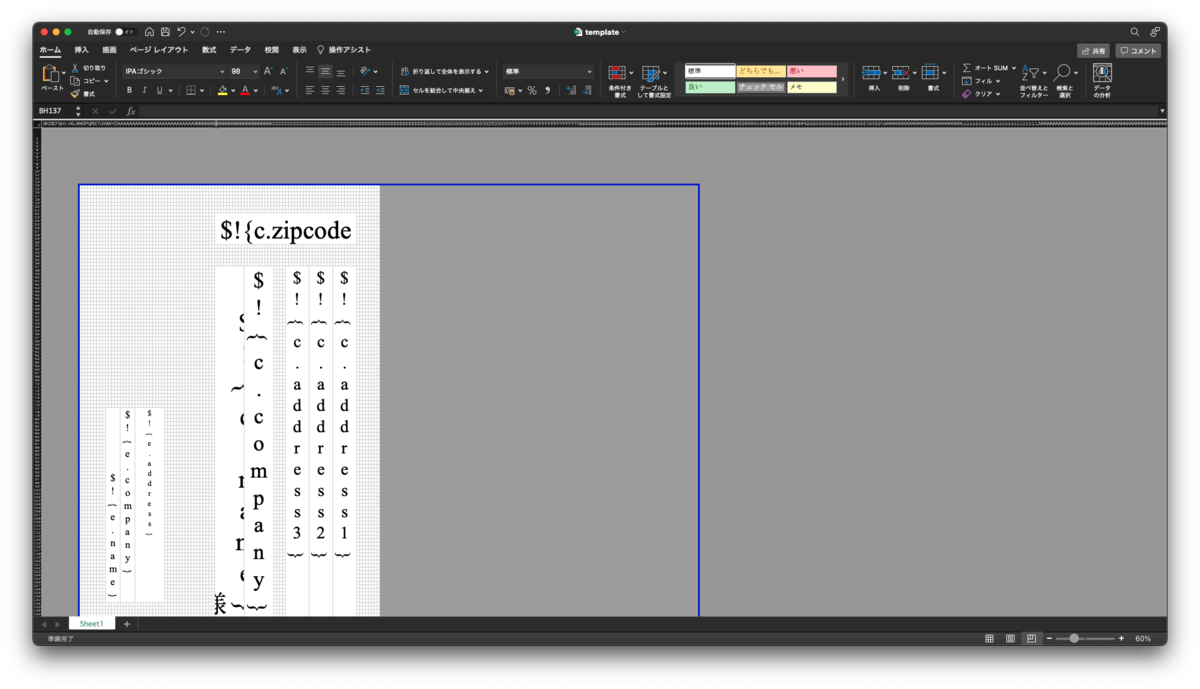The image size is (1200, 689).
Task: Toggle italic formatting
Action: pos(144,90)
